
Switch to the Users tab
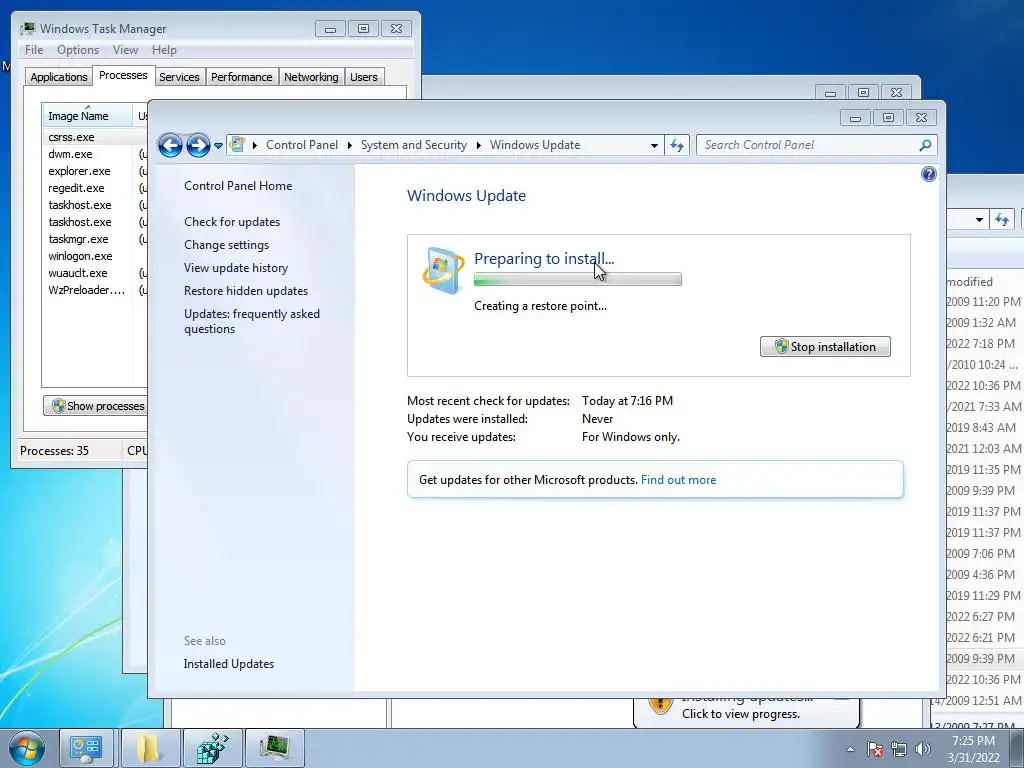(363, 77)
